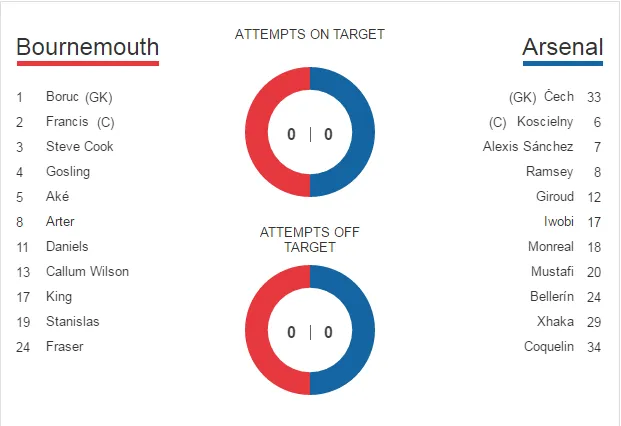Open Callum Wilson's player entry
This screenshot has height=426, width=621.
point(87,272)
